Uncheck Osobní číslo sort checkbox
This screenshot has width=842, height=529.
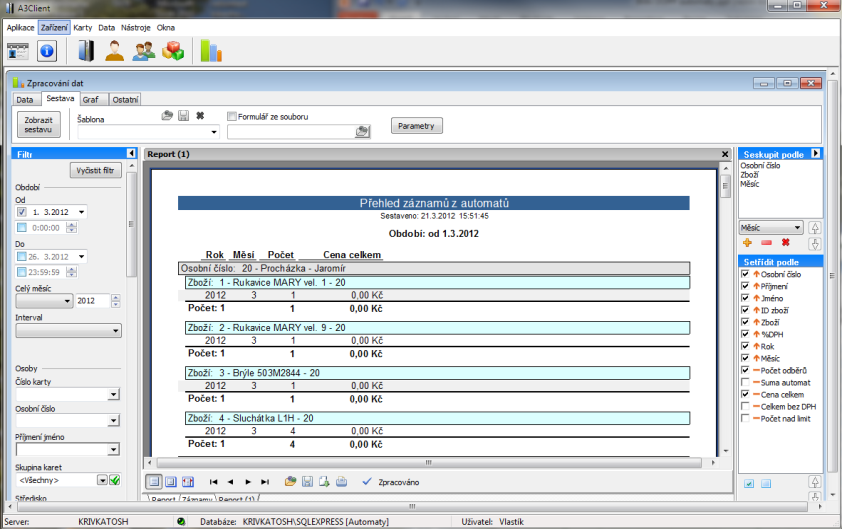[x=745, y=274]
